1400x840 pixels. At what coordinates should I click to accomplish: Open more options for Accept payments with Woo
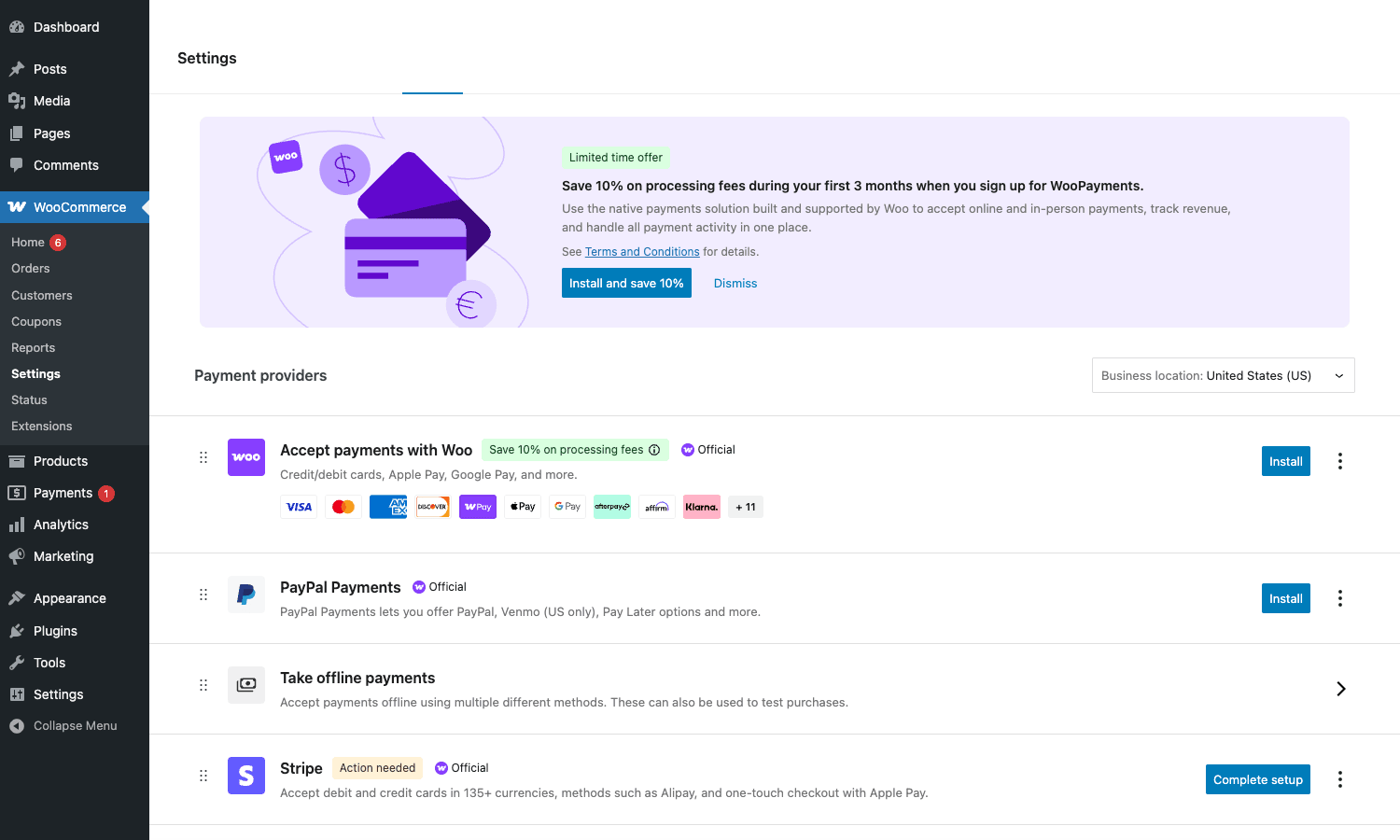tap(1340, 461)
